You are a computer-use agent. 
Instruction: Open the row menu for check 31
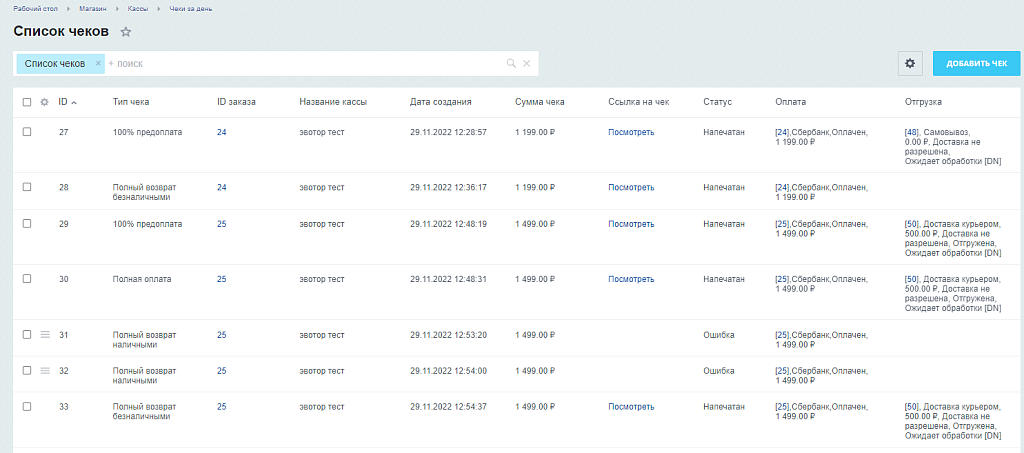coord(44,334)
